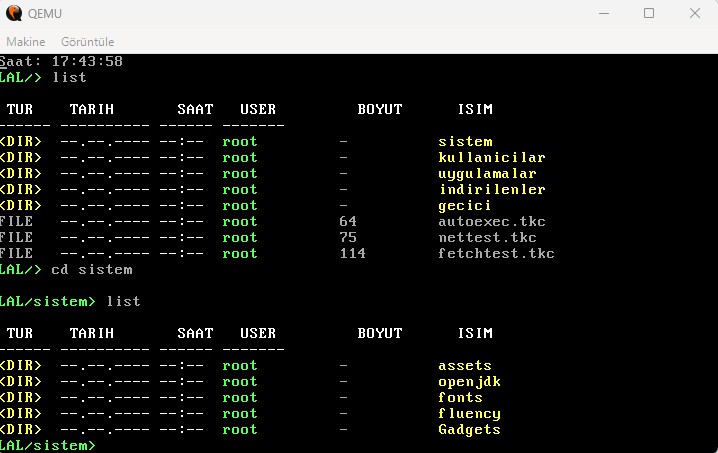
Task: Click the 'assets' directory name
Action: click(465, 366)
